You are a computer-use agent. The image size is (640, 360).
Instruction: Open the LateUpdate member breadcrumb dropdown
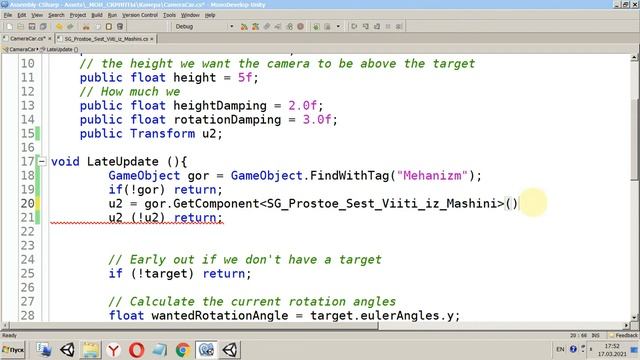pos(60,49)
